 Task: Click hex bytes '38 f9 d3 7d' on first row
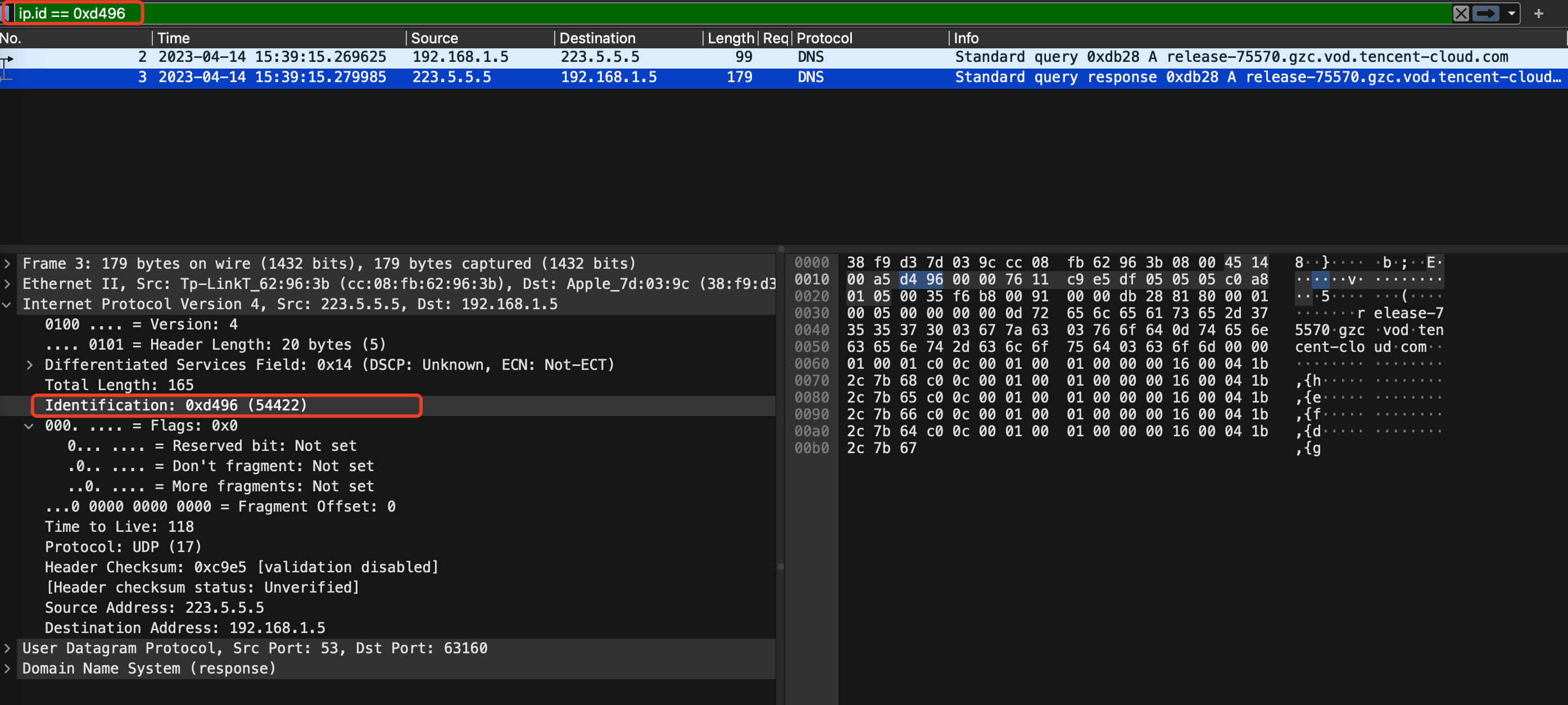coord(895,263)
